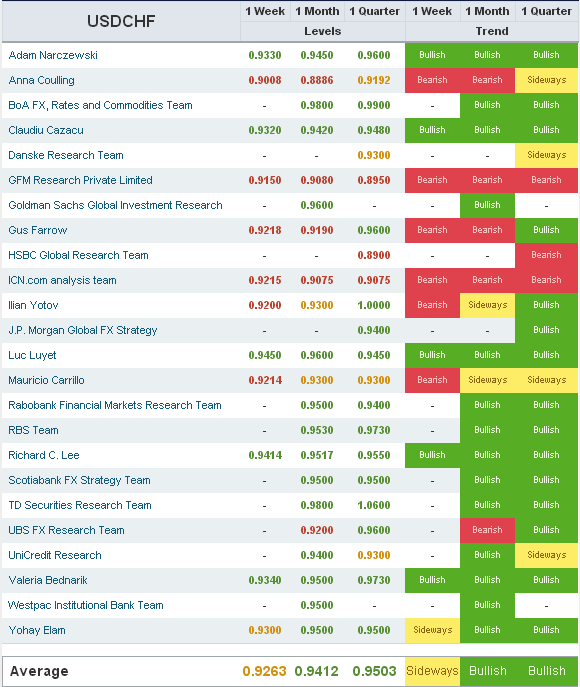Image resolution: width=580 pixels, height=687 pixels.
Task: Select Valeria Bednarik 1 Week level 0.9340
Action: point(265,580)
